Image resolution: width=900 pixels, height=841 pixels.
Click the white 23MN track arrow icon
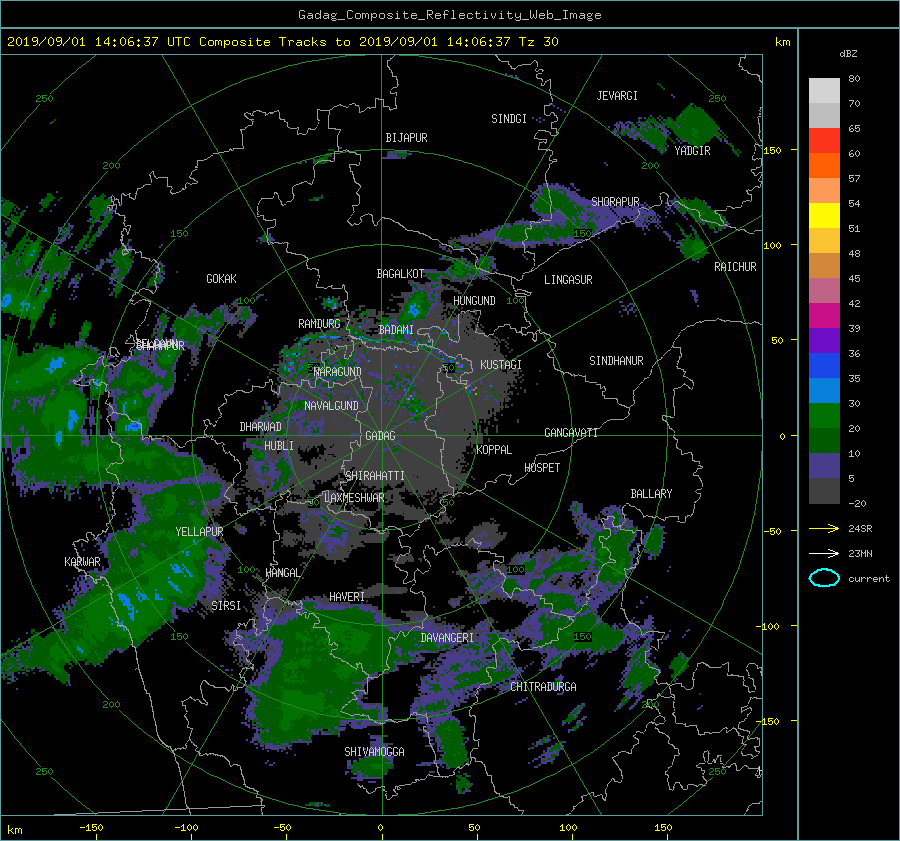click(x=824, y=553)
